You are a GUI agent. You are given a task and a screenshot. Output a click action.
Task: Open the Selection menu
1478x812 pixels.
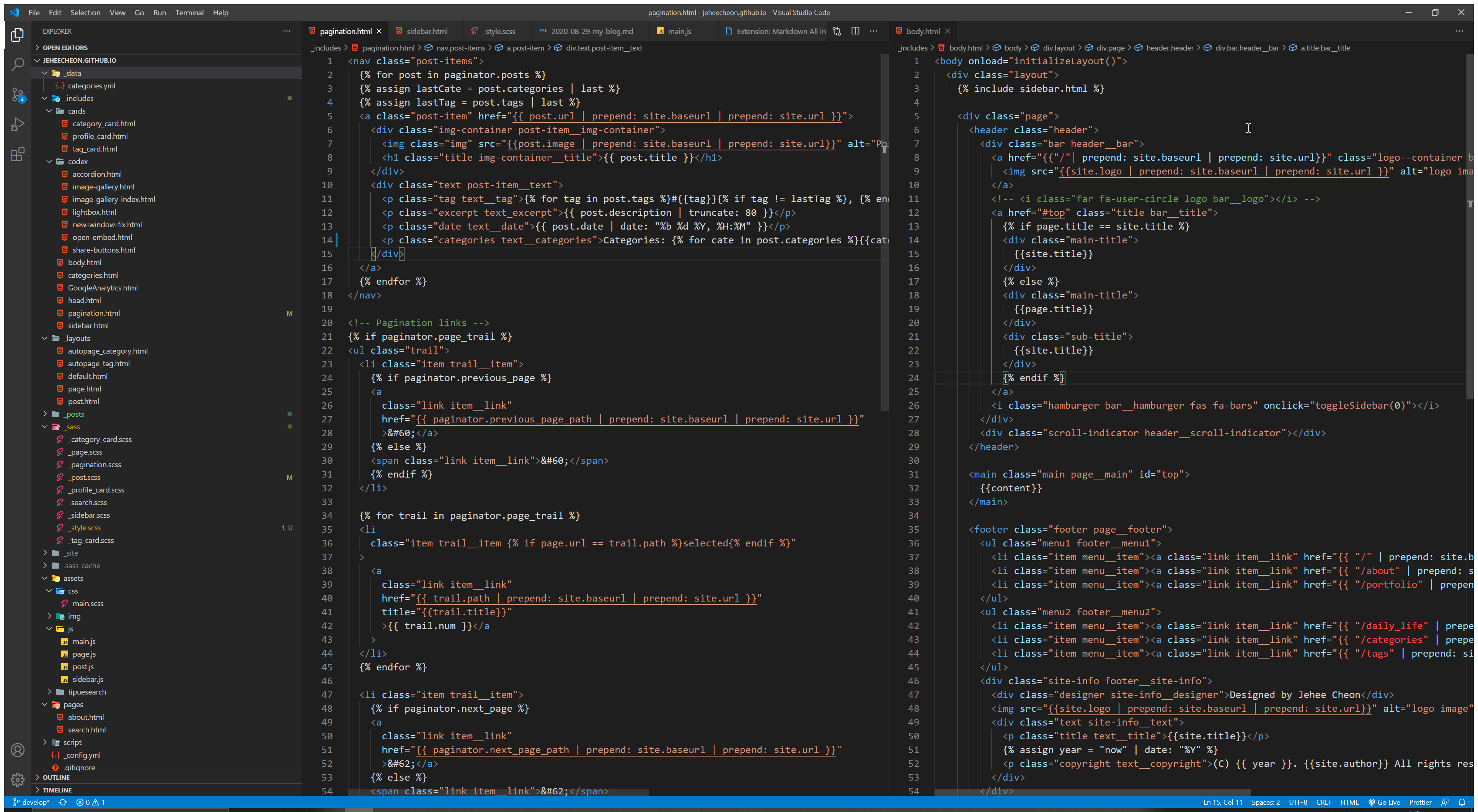pos(85,12)
